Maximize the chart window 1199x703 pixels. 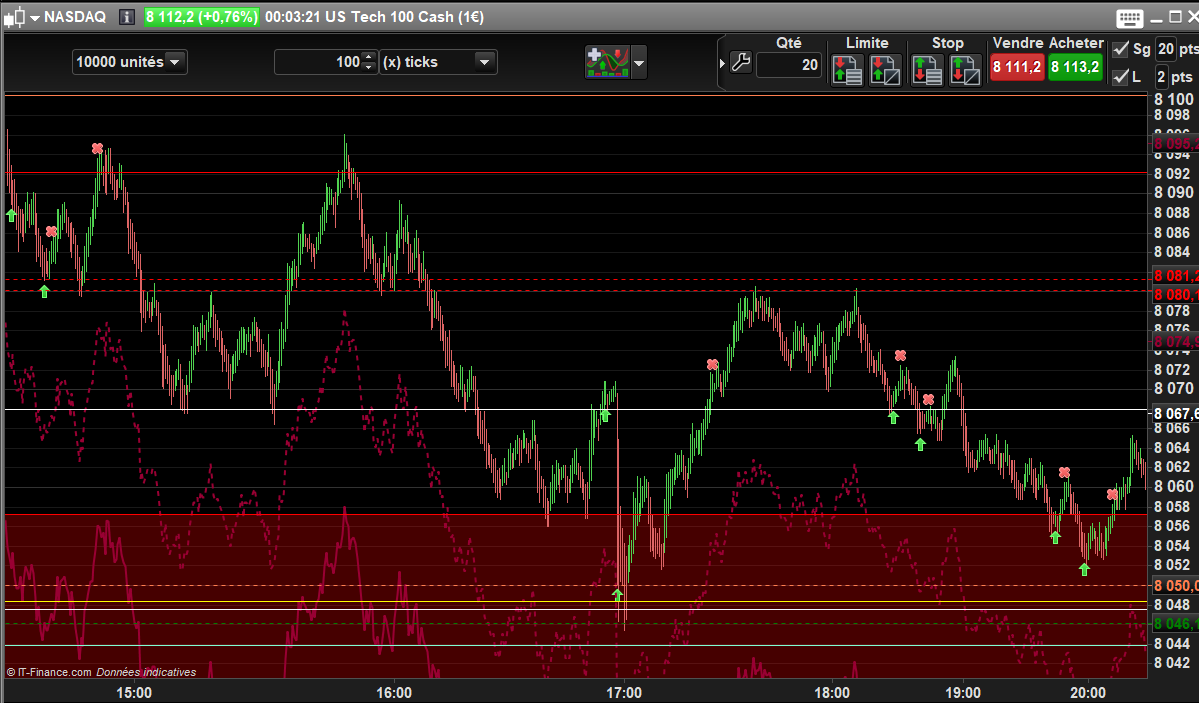[1175, 17]
